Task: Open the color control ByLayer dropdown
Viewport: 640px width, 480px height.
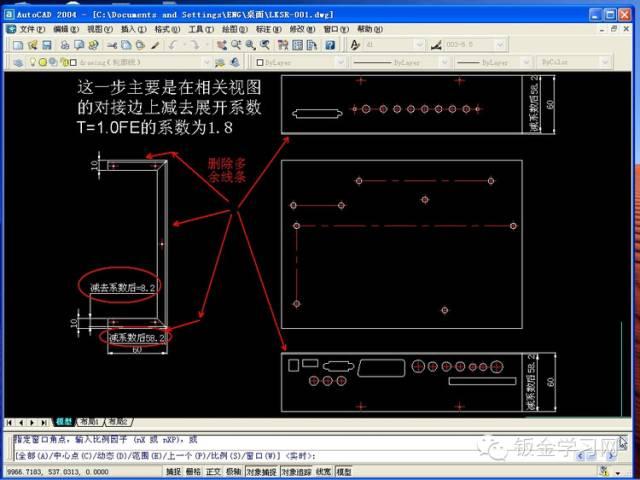Action: 340,62
